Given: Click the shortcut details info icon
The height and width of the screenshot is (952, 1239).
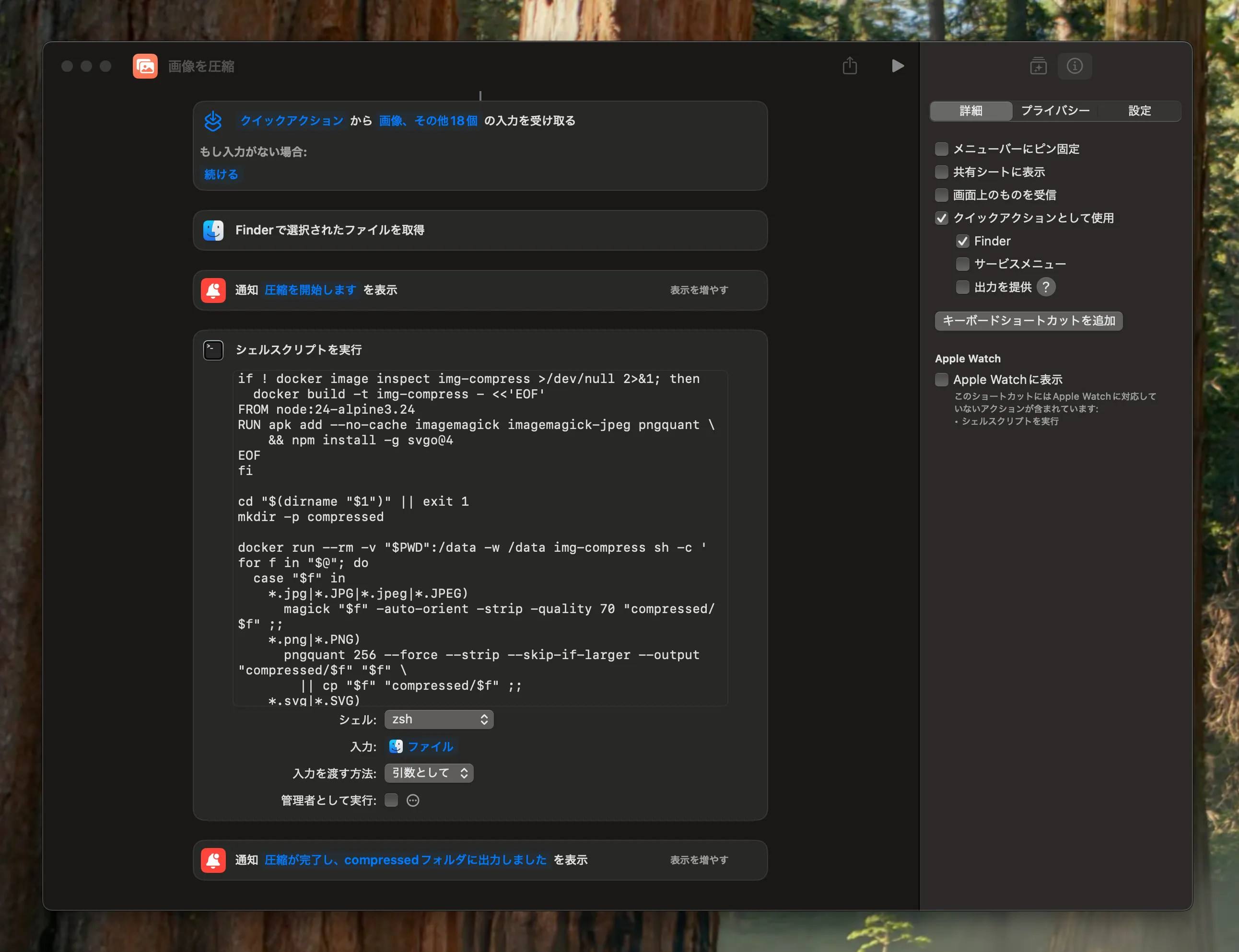Looking at the screenshot, I should [x=1075, y=66].
